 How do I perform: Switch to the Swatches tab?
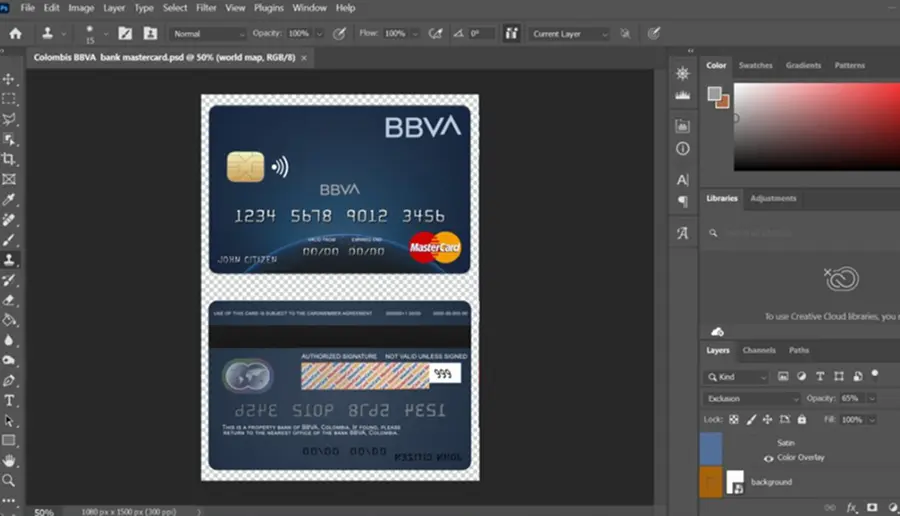755,65
